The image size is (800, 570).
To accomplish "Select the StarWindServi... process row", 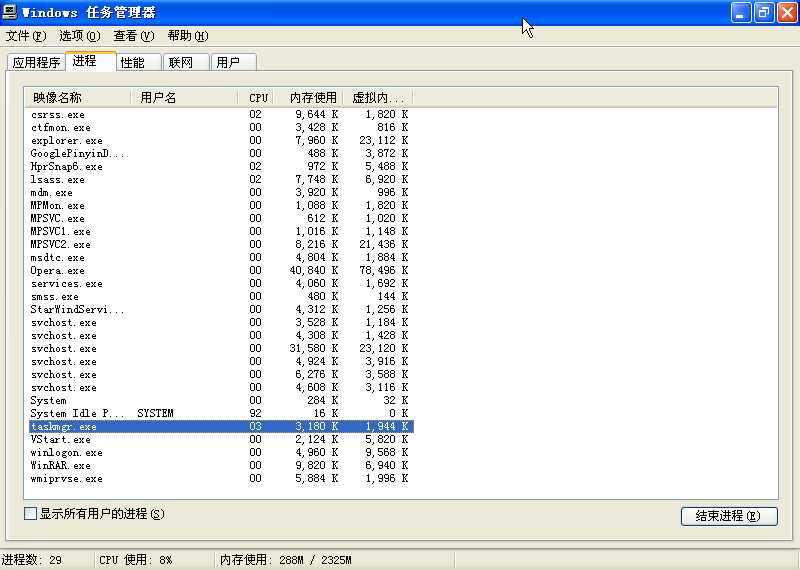I will [221, 309].
